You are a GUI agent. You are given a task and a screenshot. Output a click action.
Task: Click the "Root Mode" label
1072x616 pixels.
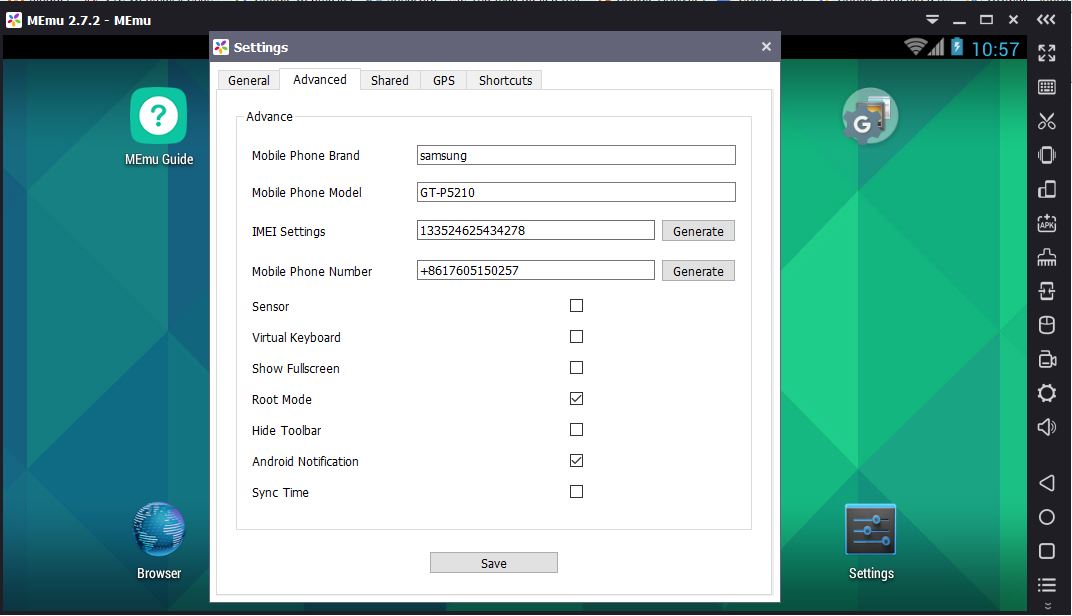pos(282,399)
